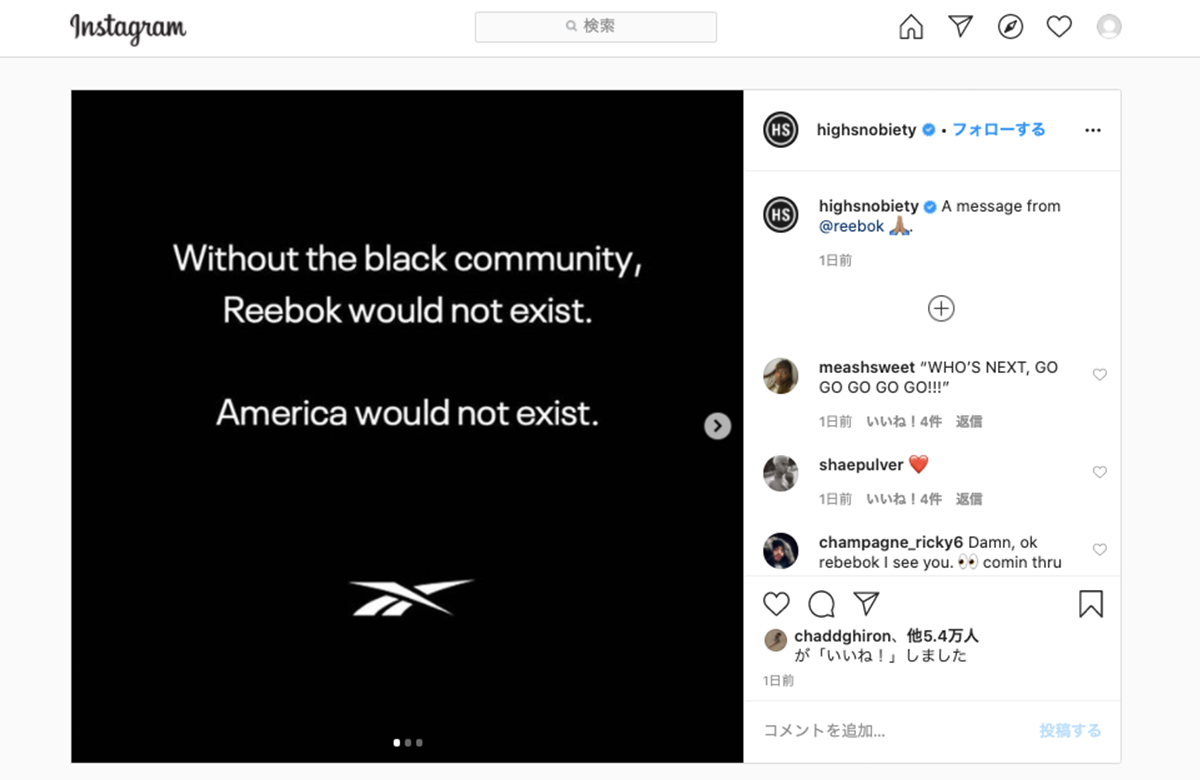Click the 検索 search field
Viewport: 1200px width, 780px height.
point(596,27)
